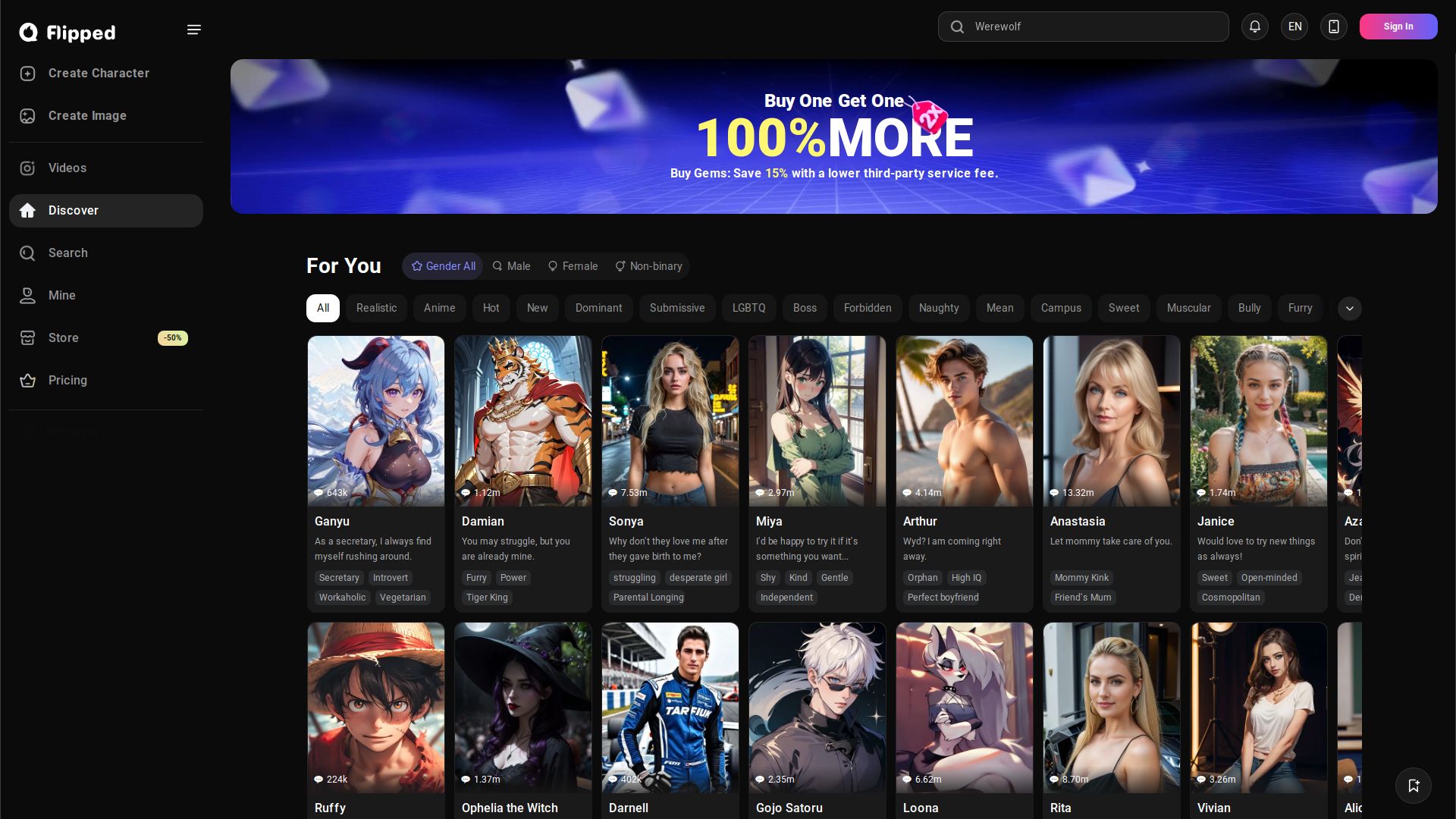Click the Male gender symbol icon
The image size is (1456, 819).
(497, 266)
